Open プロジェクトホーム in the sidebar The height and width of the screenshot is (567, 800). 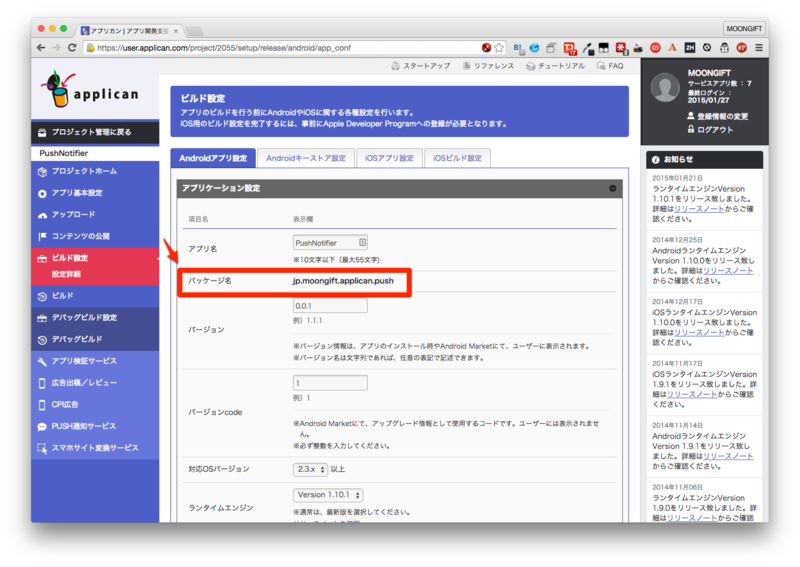click(95, 171)
